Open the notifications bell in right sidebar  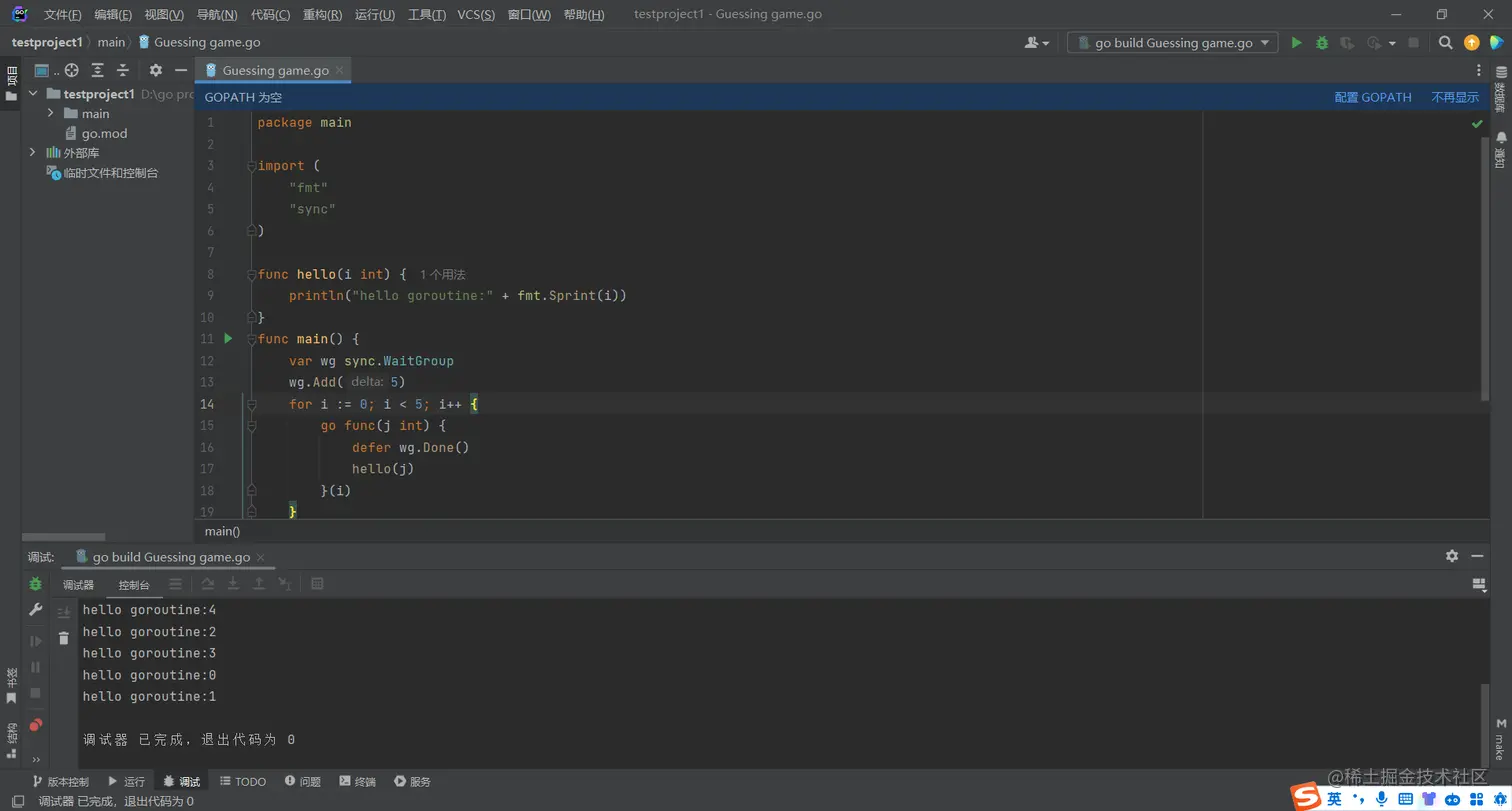coord(1500,138)
